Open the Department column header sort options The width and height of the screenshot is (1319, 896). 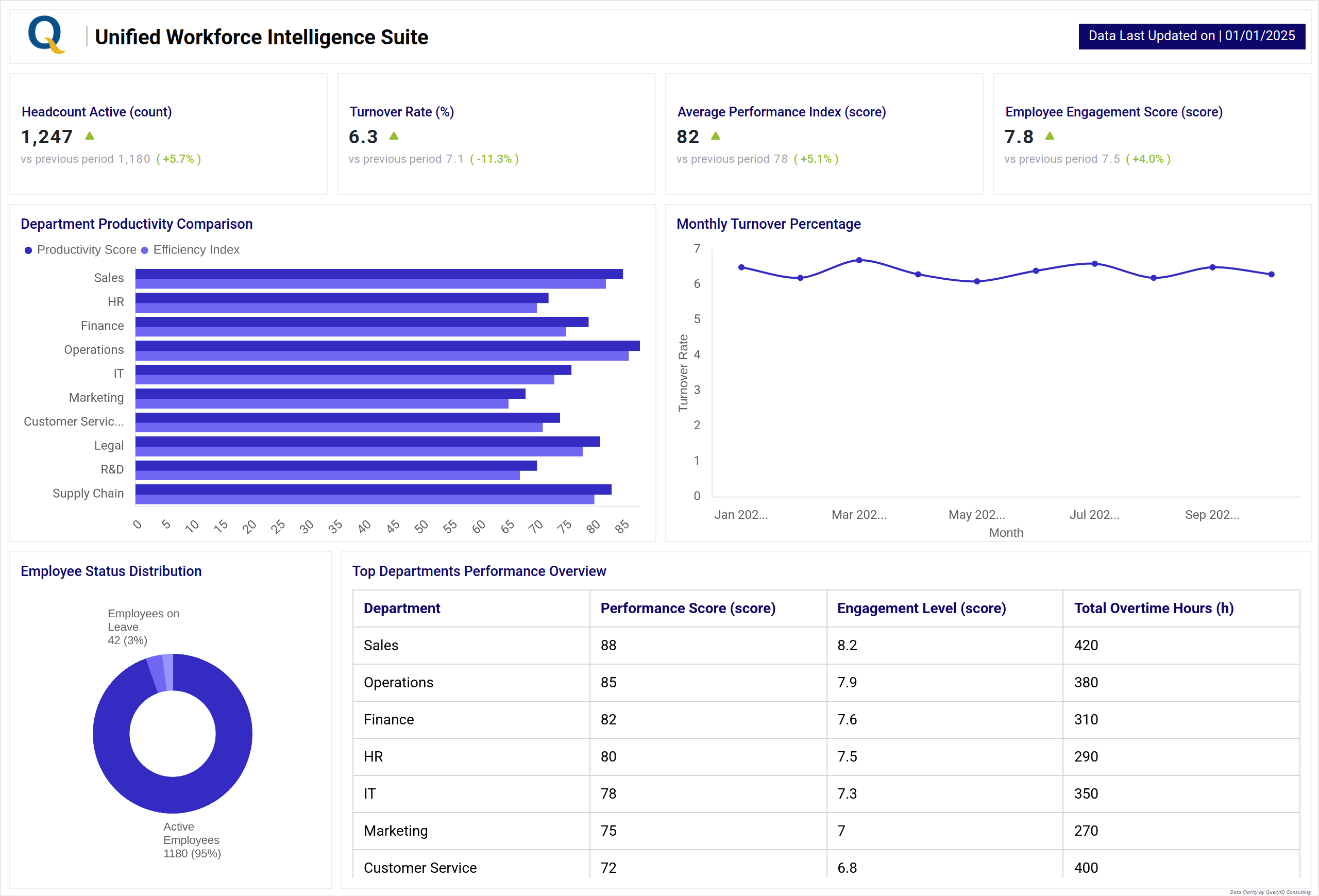coord(401,608)
